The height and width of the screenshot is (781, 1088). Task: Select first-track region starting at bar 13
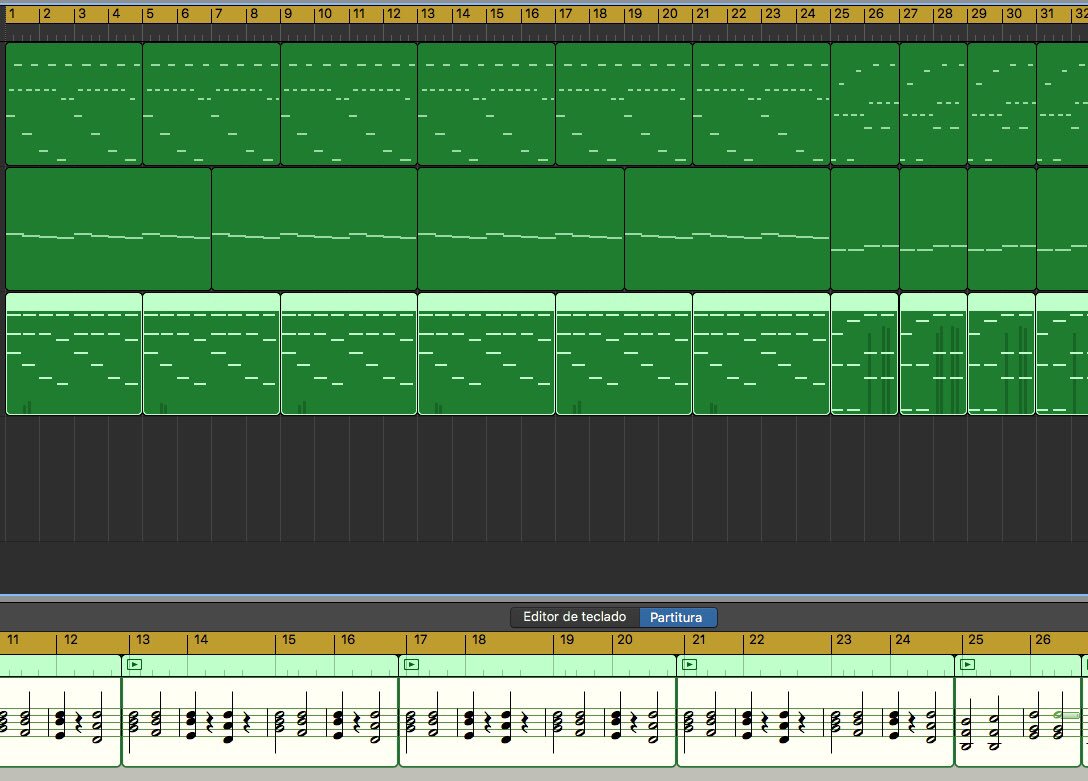(486, 103)
